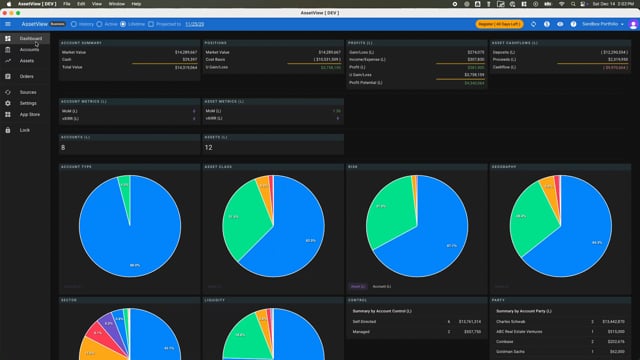The width and height of the screenshot is (640, 360).
Task: Open the macOS Apple menu
Action: [x=9, y=4]
